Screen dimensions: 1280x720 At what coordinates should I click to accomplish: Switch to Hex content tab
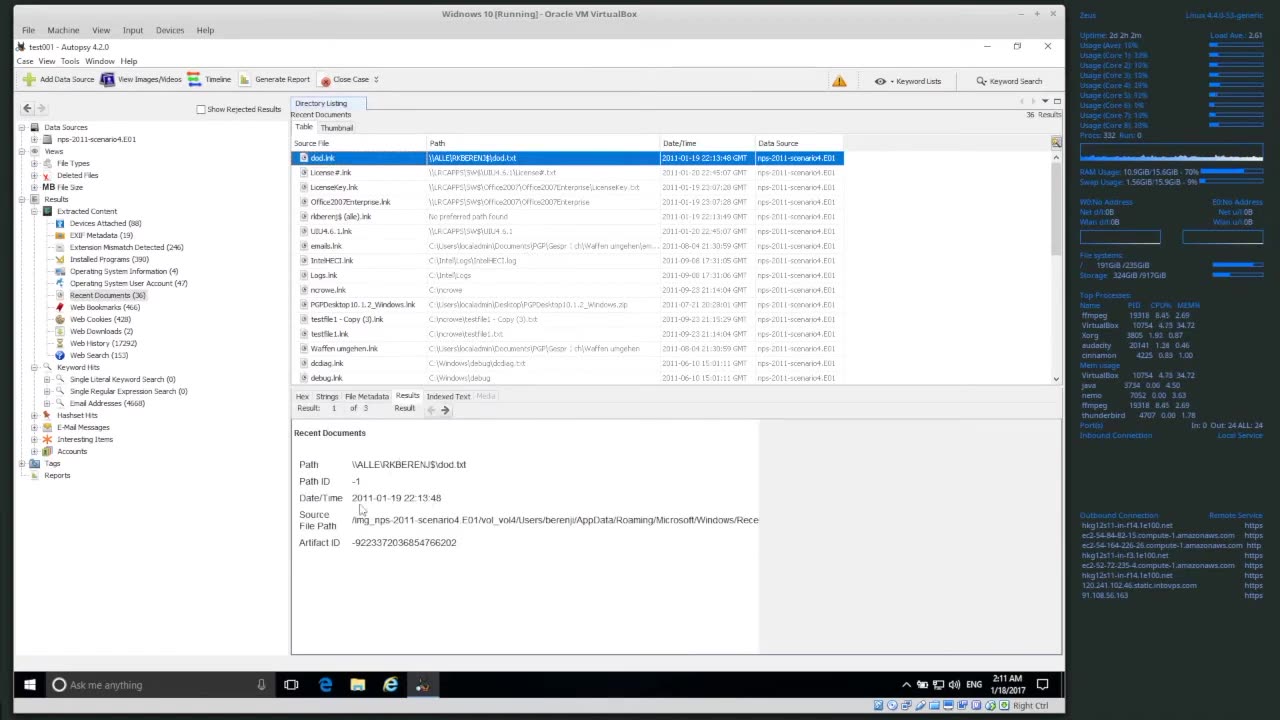pos(302,396)
